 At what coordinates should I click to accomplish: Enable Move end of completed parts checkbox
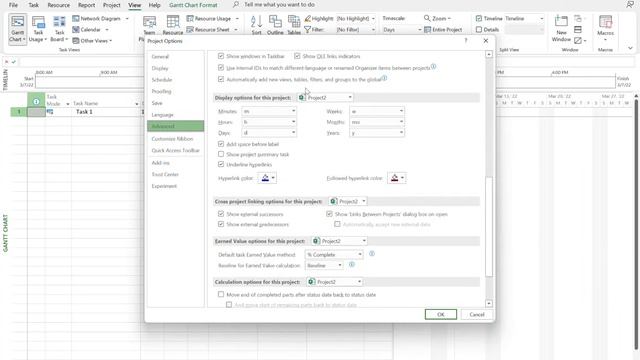pos(221,294)
